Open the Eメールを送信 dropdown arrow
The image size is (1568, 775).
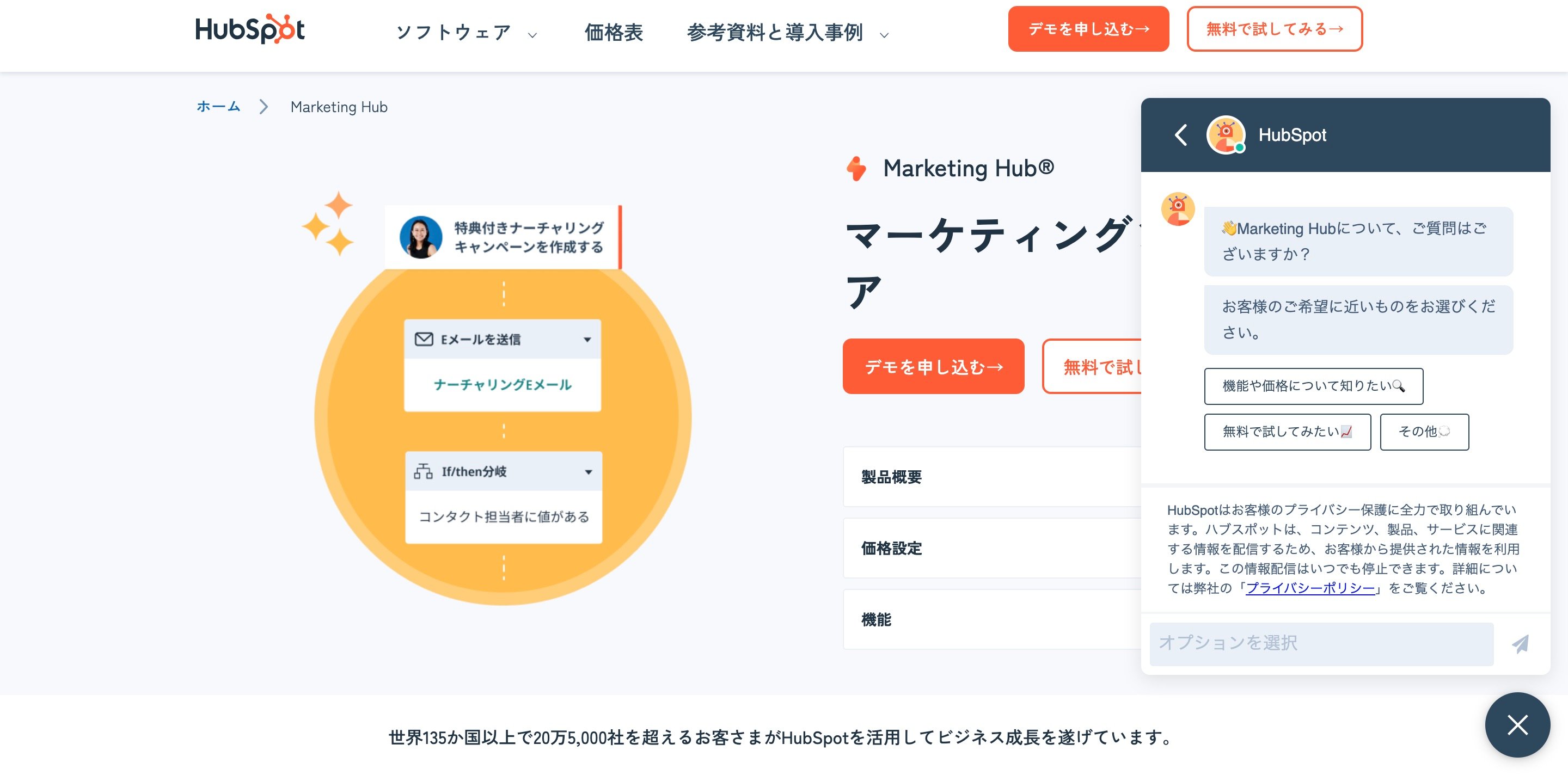[x=587, y=340]
